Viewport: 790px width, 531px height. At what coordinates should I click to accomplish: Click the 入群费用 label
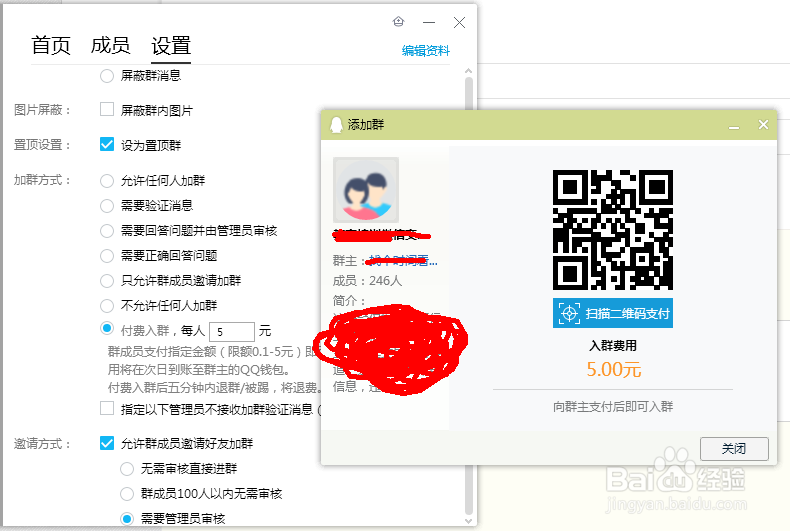[613, 346]
